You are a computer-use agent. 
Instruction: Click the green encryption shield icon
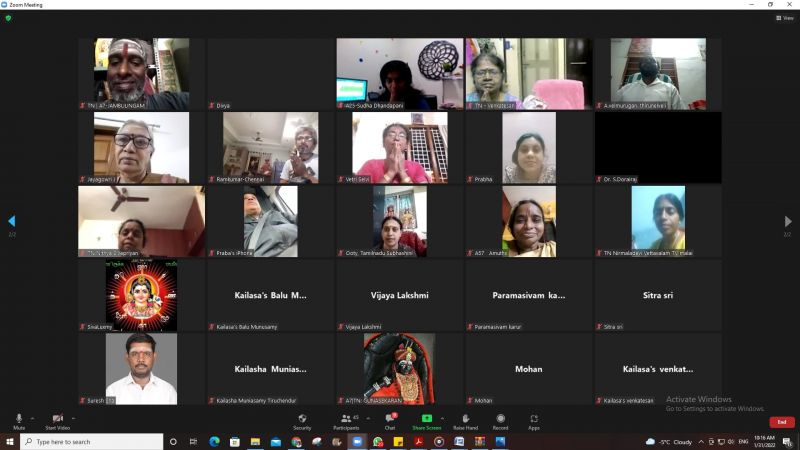[8, 18]
